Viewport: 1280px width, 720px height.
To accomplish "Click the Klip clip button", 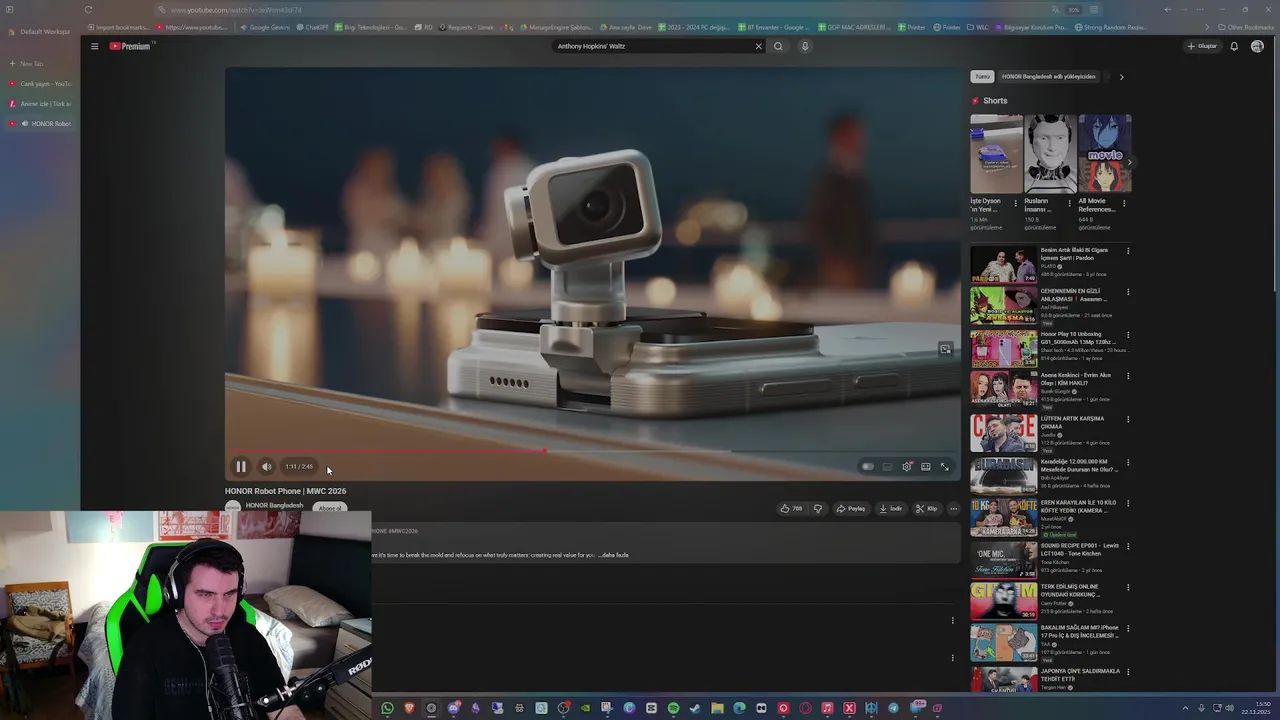I will pyautogui.click(x=927, y=509).
